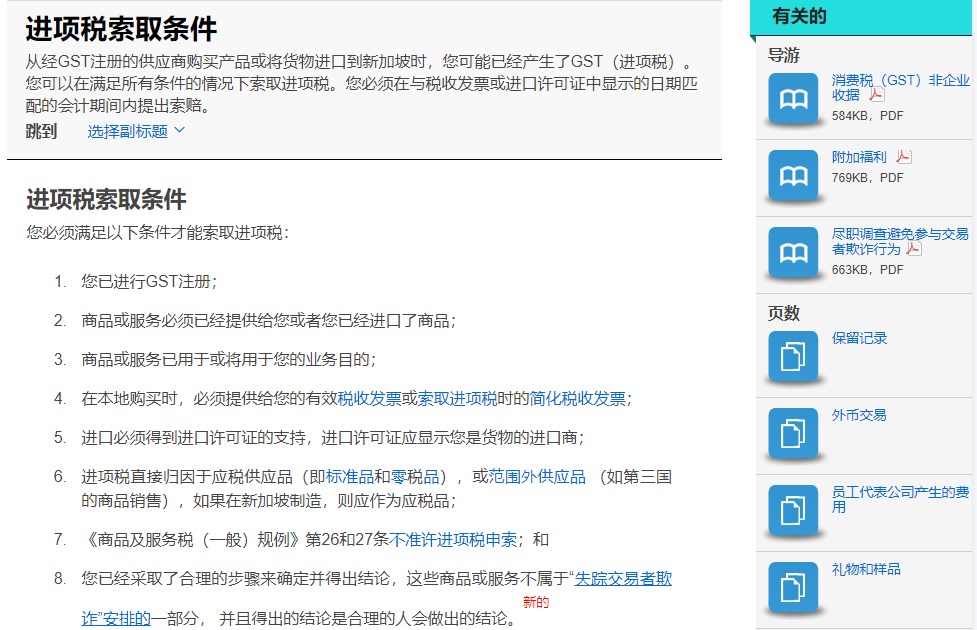Open the 标准品 link
Viewport: 977px width, 630px height.
pyautogui.click(x=350, y=476)
